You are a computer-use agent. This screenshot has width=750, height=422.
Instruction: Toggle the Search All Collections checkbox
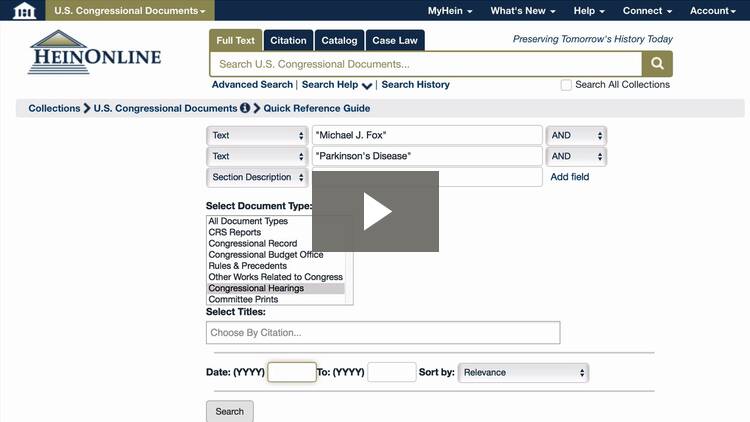point(566,85)
